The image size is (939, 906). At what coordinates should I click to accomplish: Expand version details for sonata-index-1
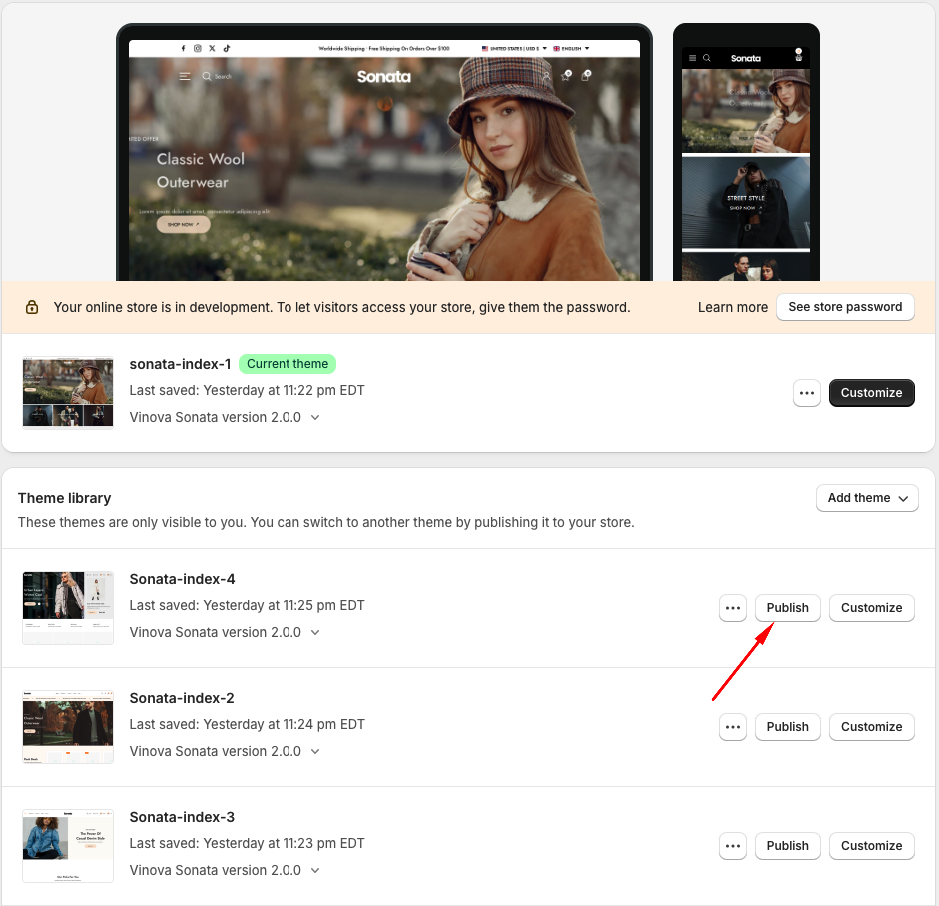click(x=315, y=418)
